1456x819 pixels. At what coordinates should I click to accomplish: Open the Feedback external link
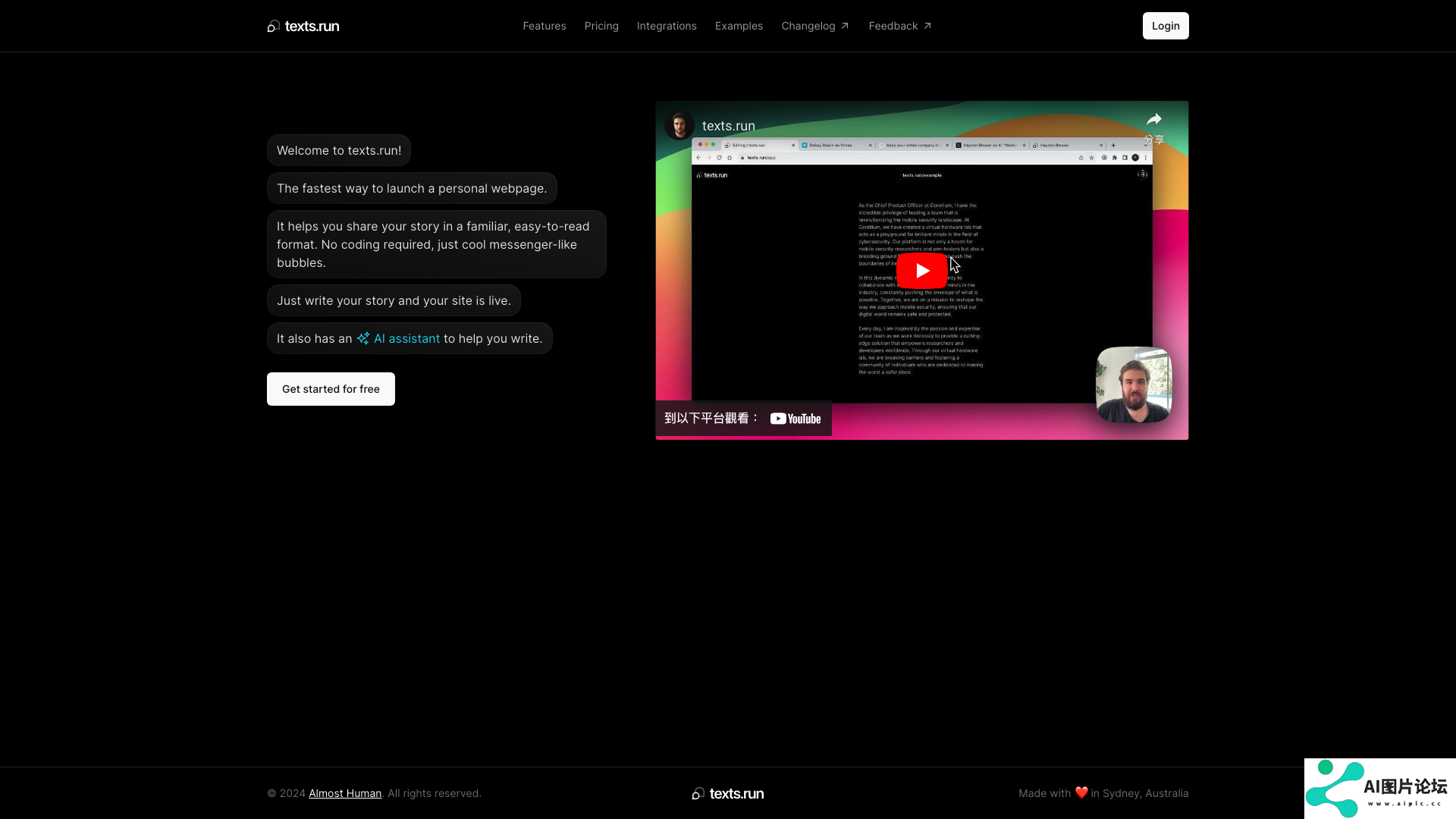click(x=900, y=26)
